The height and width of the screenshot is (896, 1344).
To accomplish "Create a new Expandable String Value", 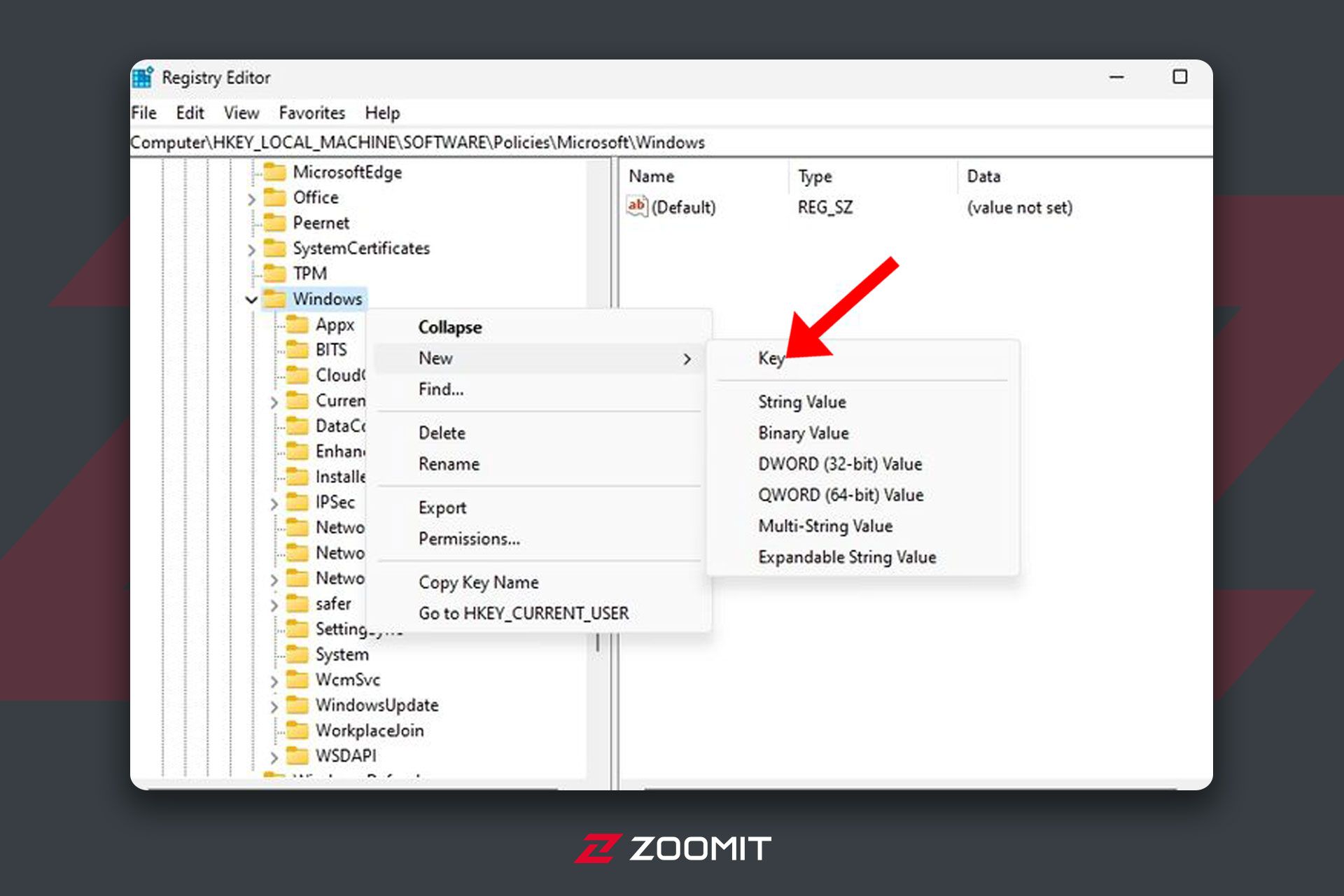I will point(862,557).
